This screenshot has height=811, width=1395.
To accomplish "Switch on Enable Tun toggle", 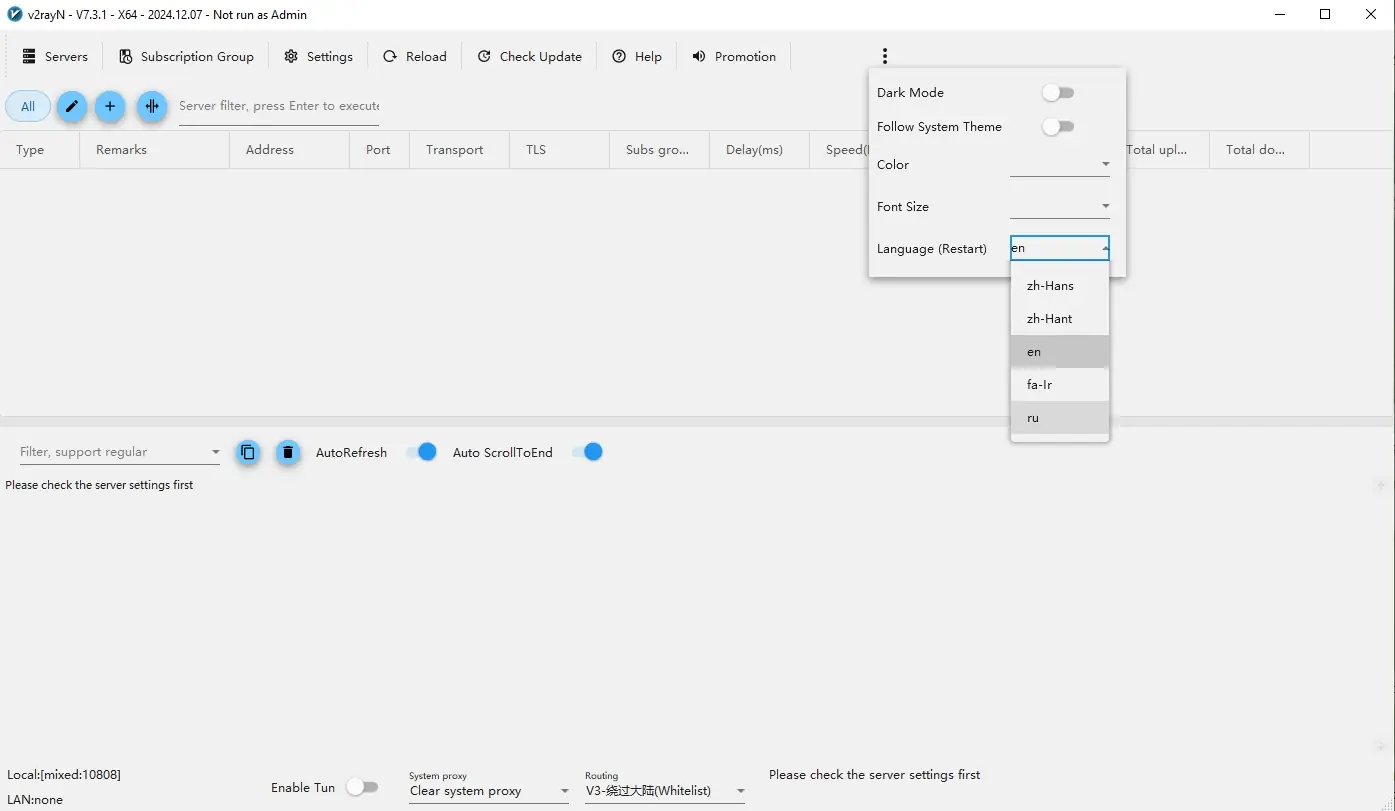I will point(362,787).
